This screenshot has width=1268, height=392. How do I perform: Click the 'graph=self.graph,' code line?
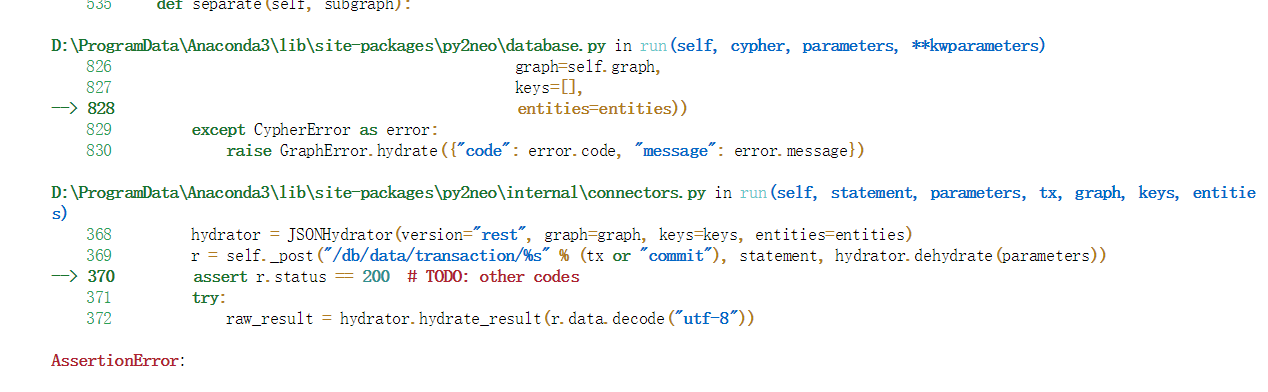pos(589,67)
